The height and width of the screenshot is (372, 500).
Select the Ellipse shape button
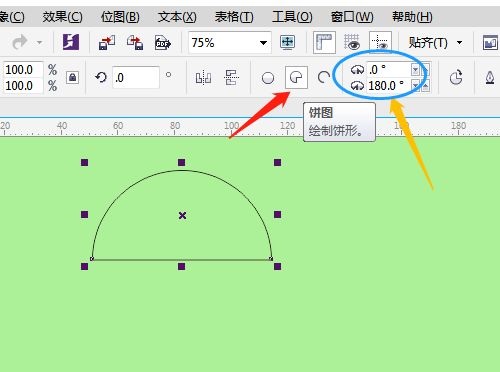[268, 78]
